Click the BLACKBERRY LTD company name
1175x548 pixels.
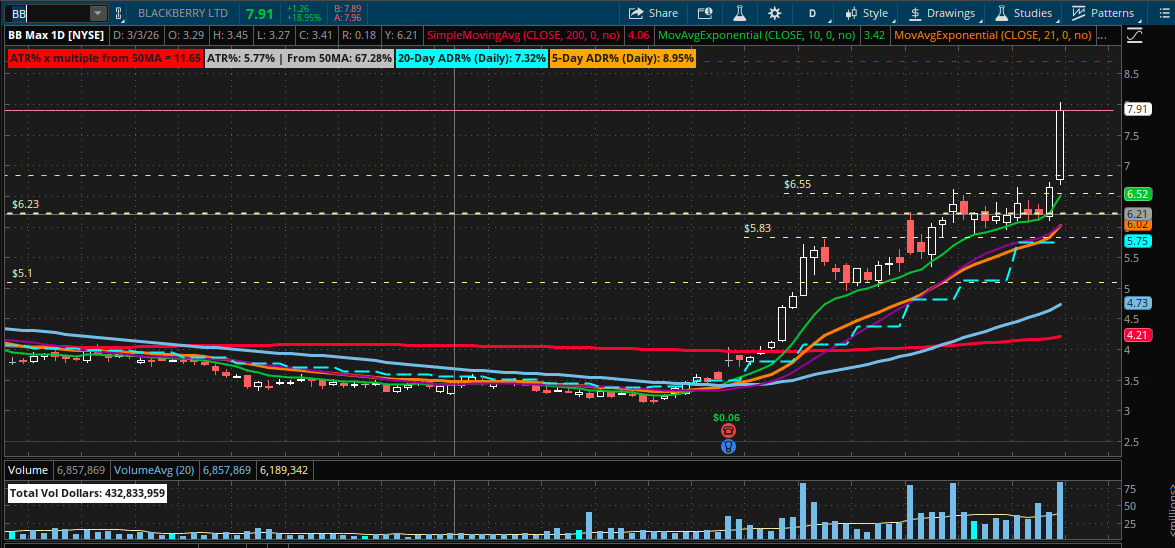click(184, 13)
